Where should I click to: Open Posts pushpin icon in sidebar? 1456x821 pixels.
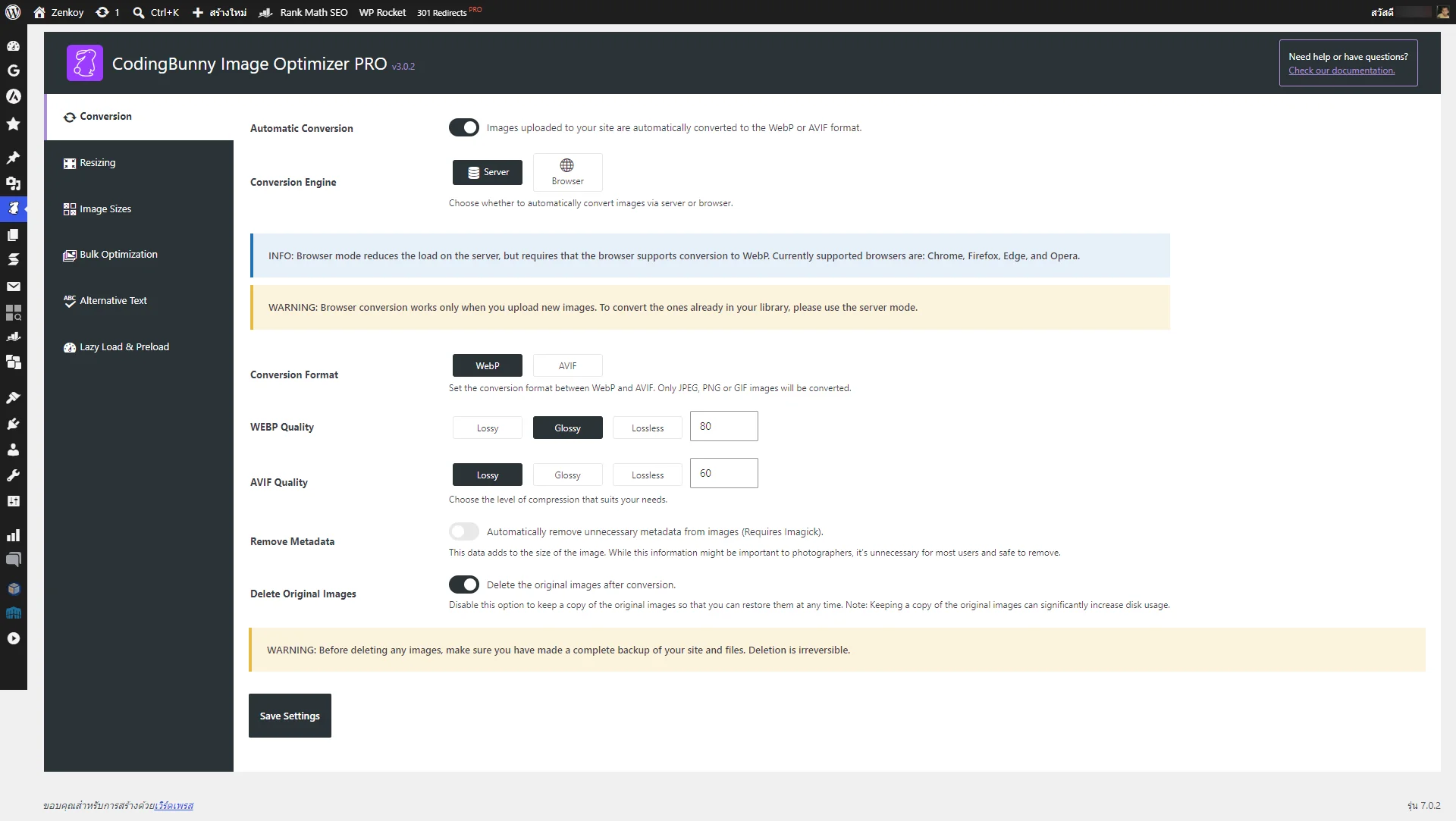coord(13,158)
